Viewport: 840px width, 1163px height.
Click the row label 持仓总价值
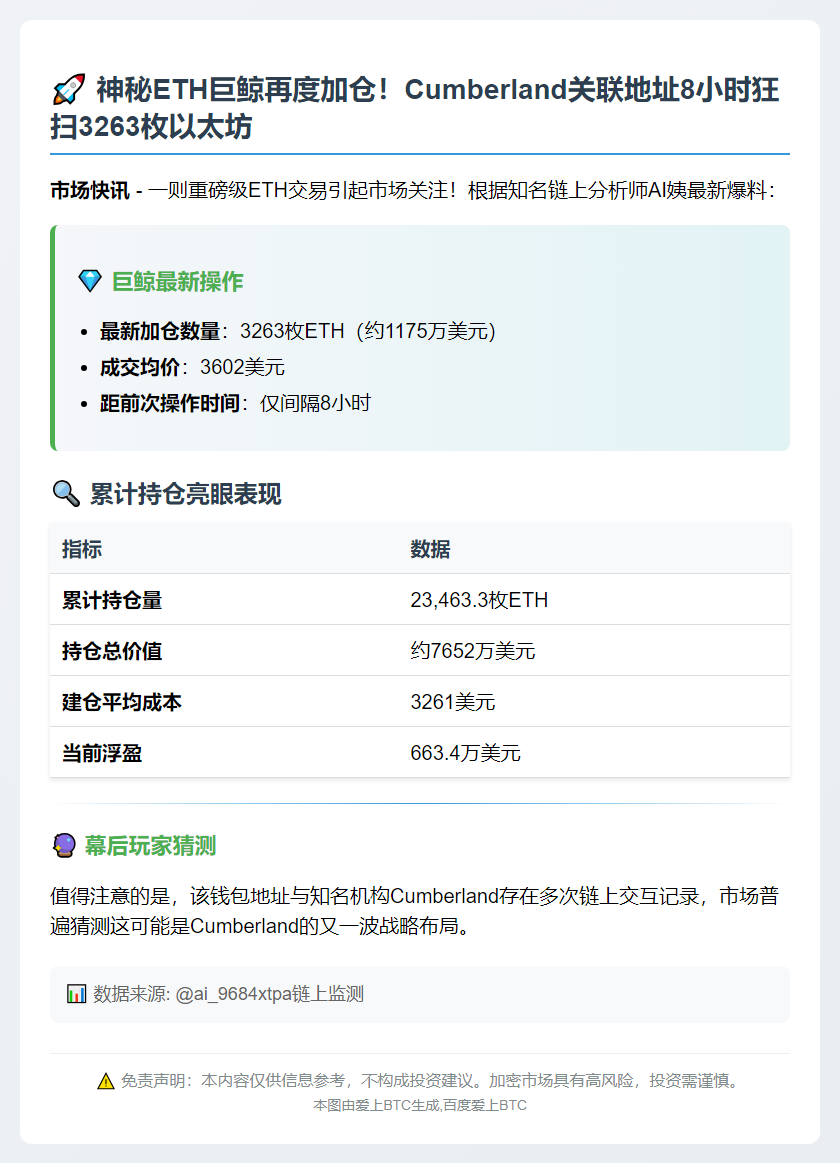112,651
